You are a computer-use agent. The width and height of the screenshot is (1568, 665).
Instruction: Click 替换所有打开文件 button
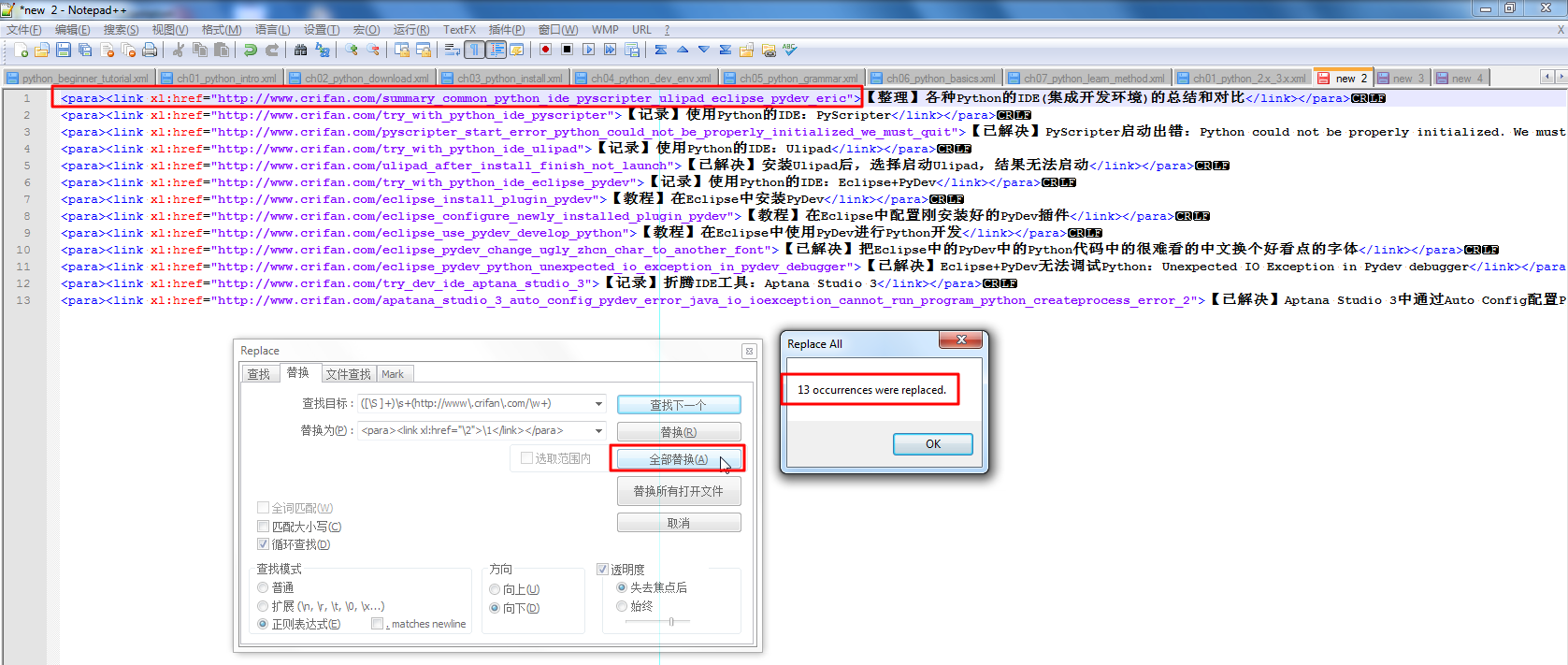pos(679,491)
